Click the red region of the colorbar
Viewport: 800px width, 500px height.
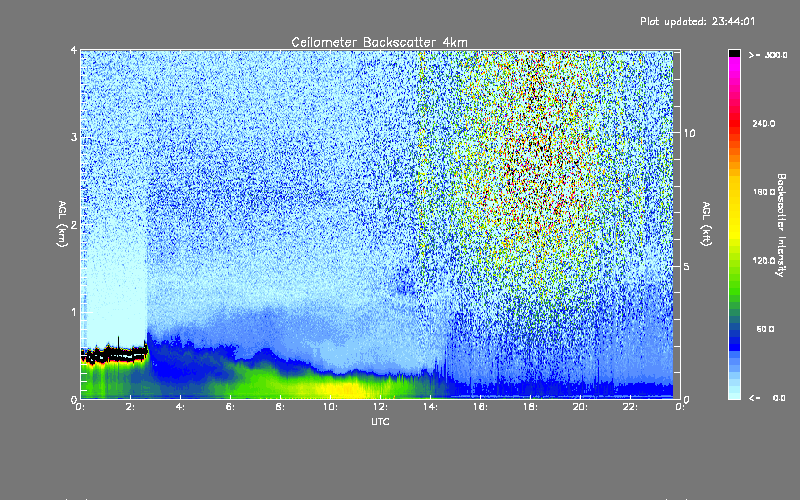pos(734,122)
